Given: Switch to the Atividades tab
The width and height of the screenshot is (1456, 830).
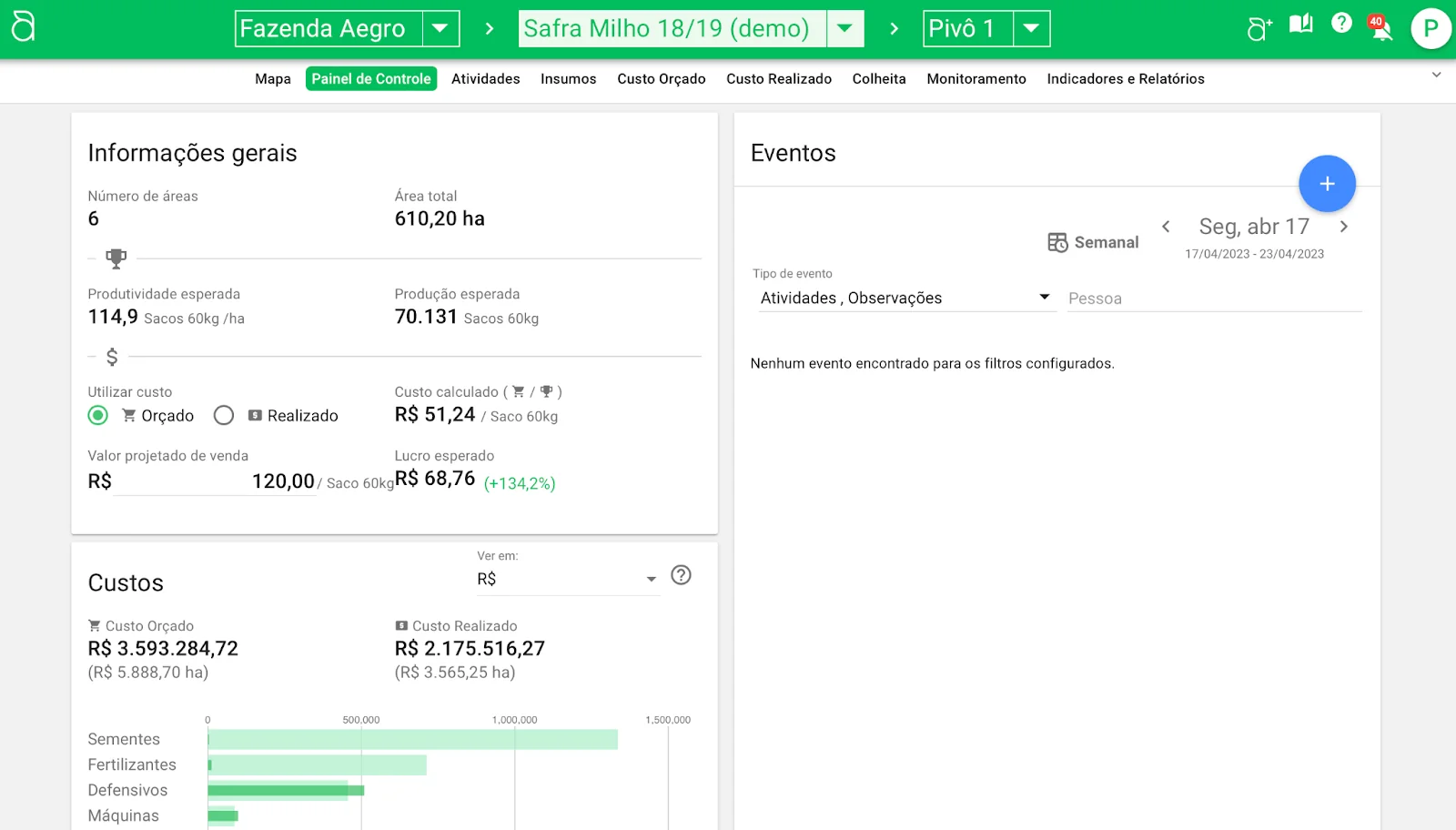Looking at the screenshot, I should pos(485,79).
